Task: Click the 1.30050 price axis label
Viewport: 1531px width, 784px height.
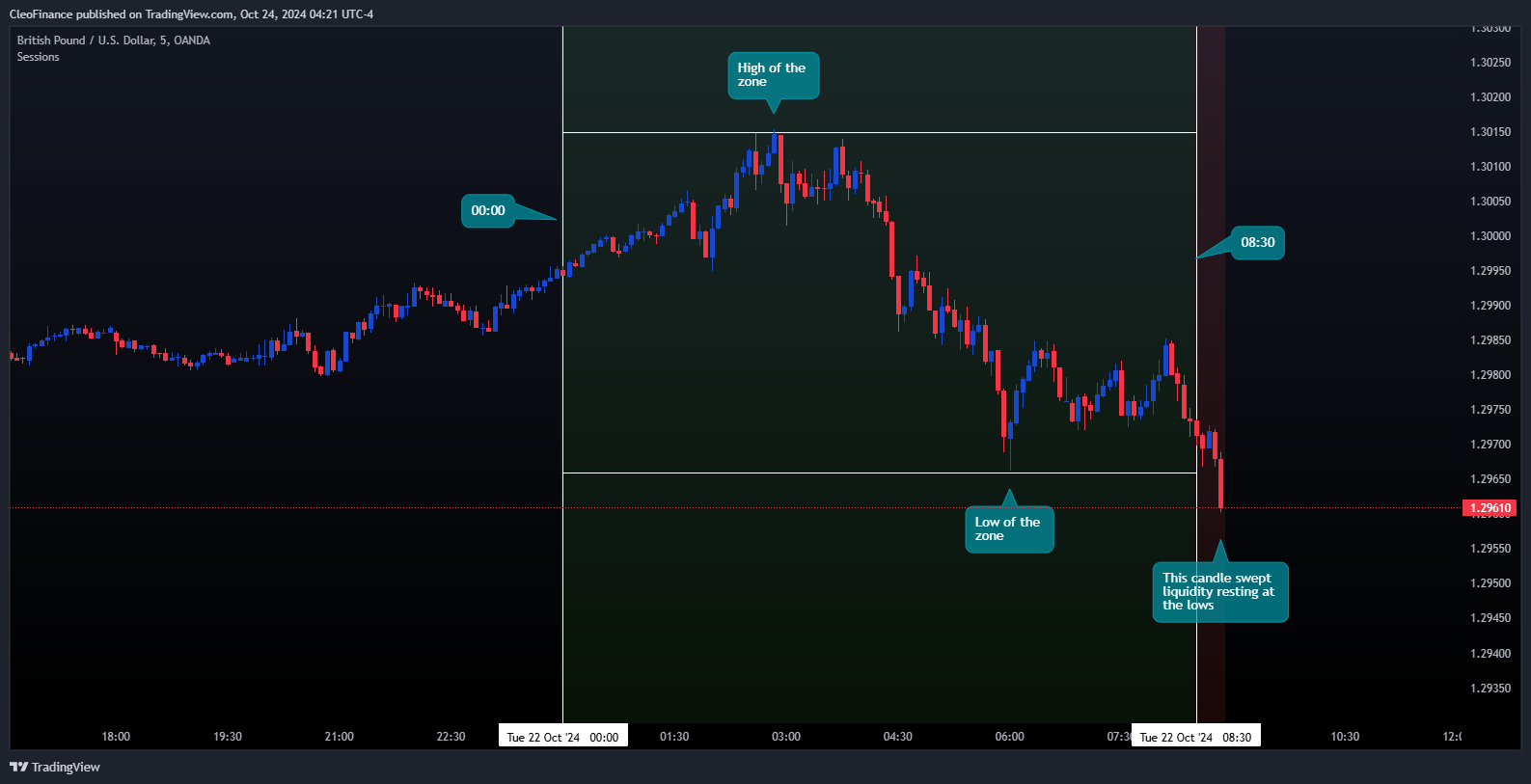Action: 1490,202
